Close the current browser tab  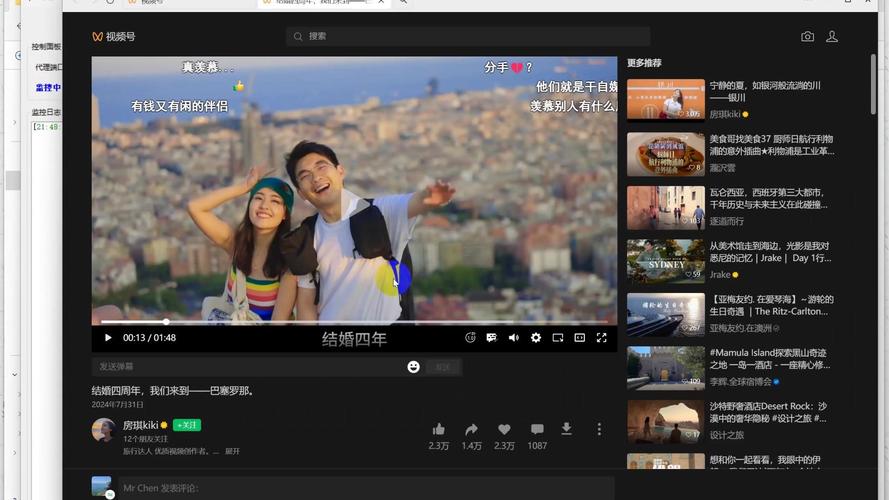(x=381, y=2)
